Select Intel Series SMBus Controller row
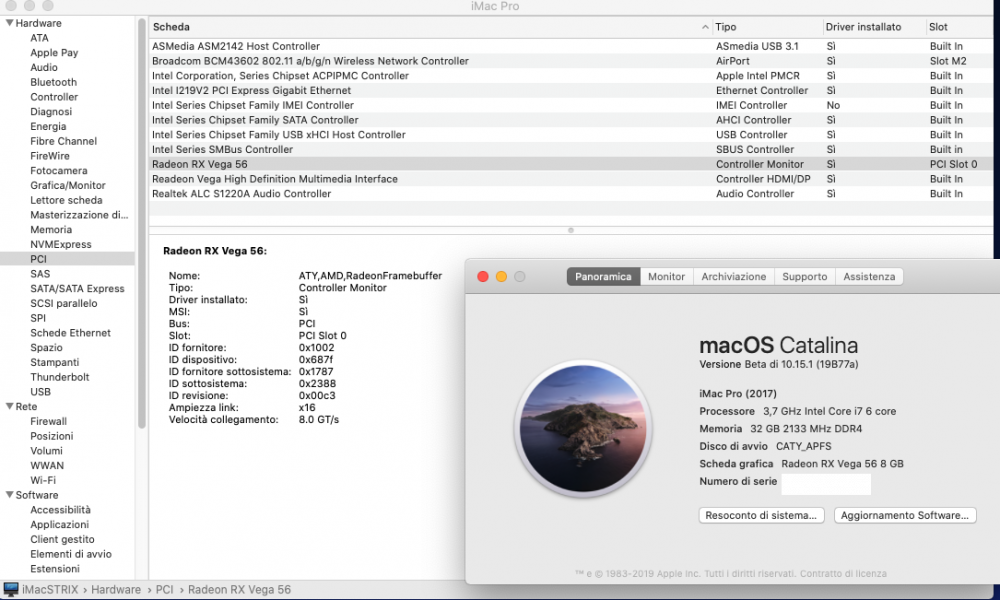This screenshot has width=1000, height=600. click(x=570, y=149)
